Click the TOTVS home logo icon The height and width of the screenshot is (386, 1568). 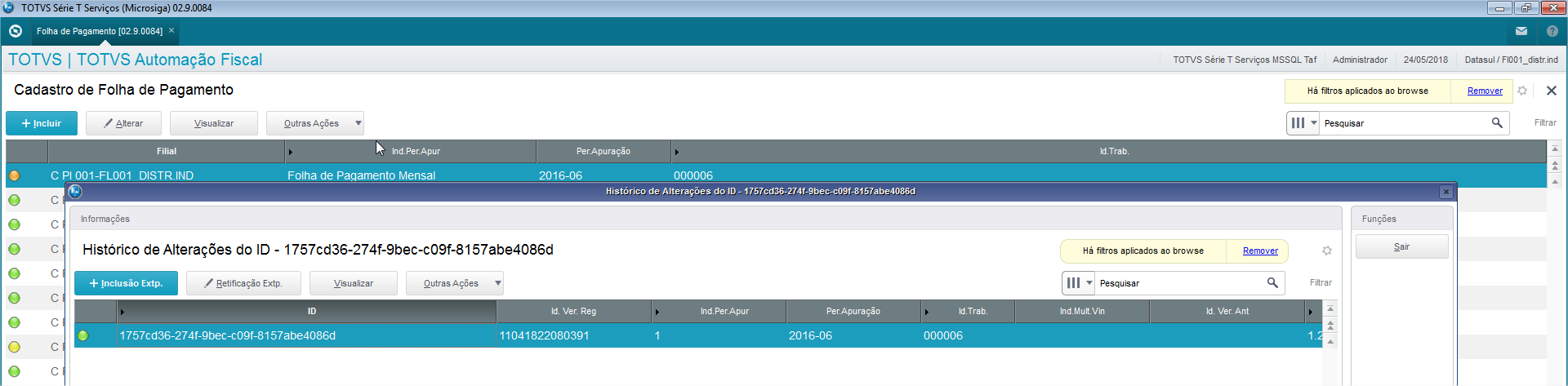15,31
